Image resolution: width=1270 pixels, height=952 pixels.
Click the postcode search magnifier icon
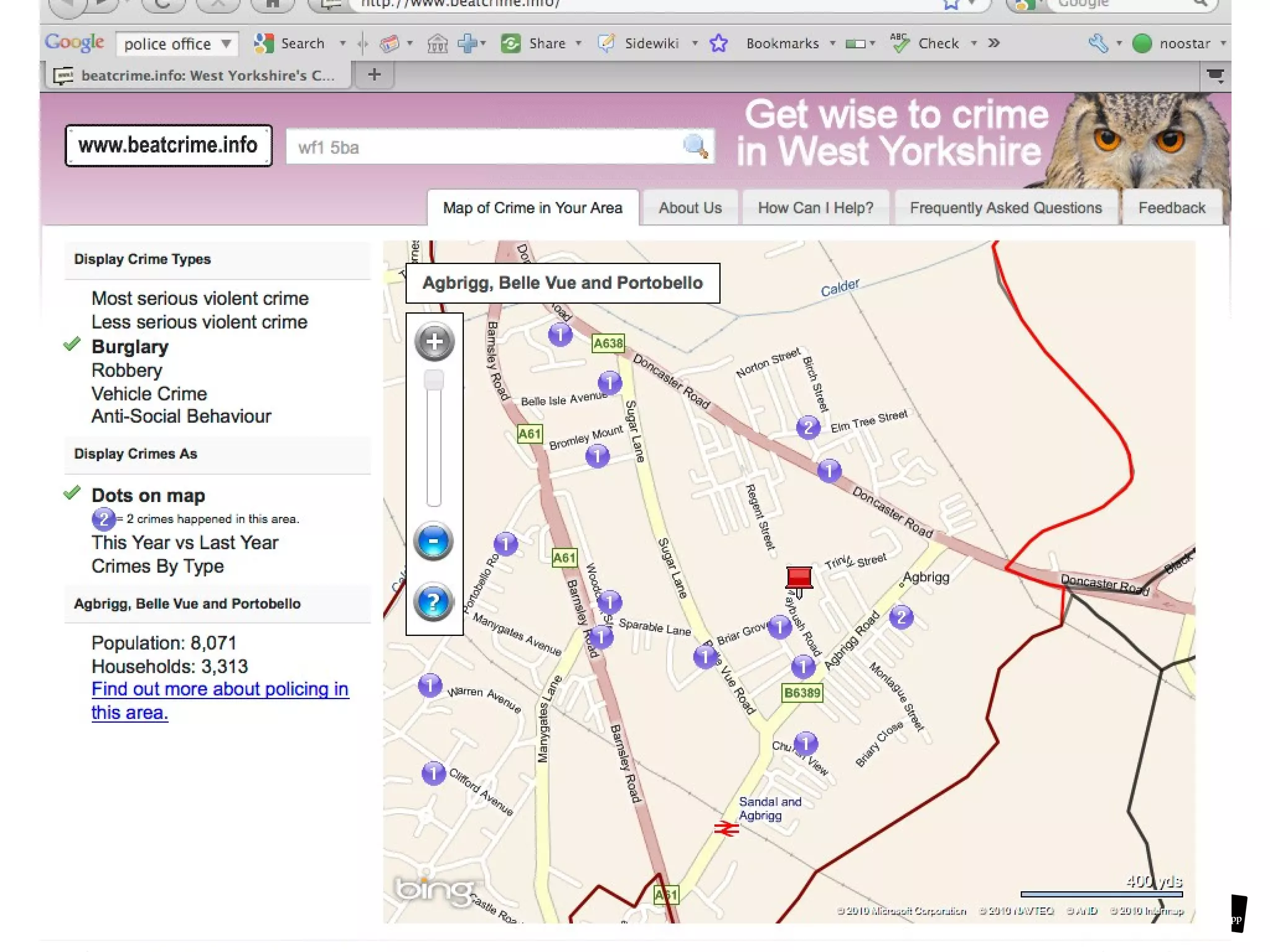coord(695,146)
